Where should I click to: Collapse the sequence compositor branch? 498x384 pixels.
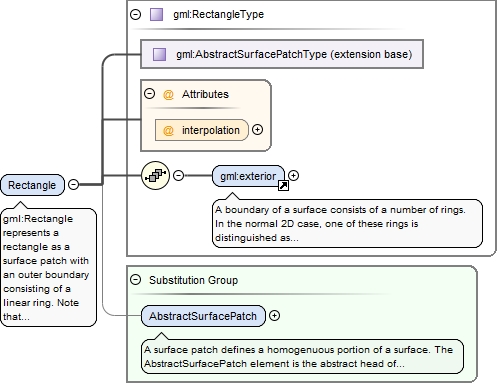pyautogui.click(x=179, y=175)
